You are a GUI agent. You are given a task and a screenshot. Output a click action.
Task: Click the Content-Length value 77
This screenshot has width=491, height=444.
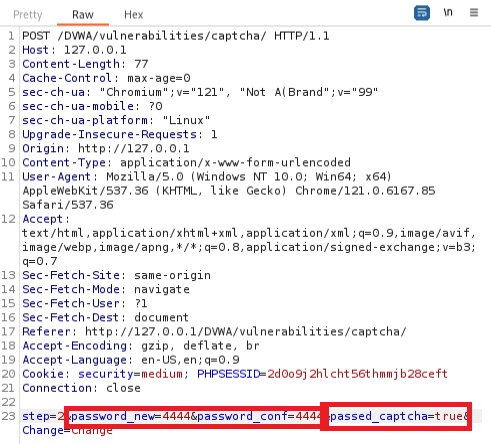pos(141,64)
